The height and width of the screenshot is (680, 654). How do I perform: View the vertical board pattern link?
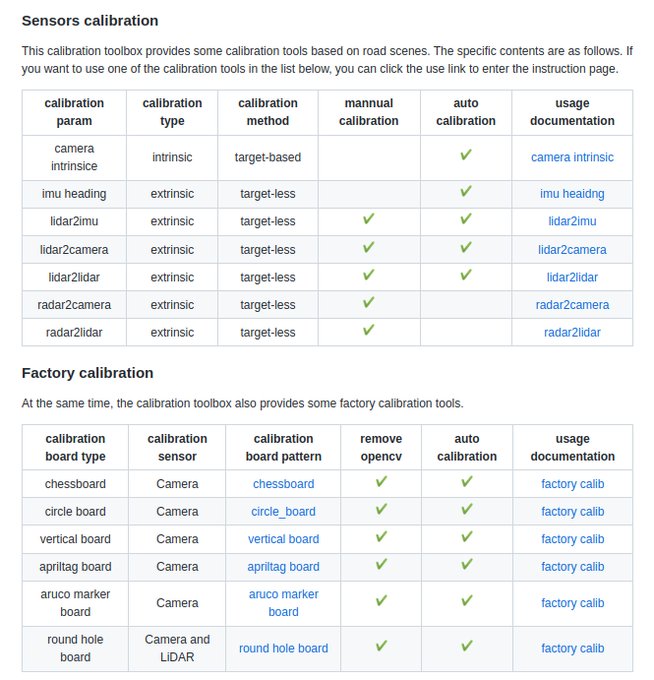coord(283,539)
